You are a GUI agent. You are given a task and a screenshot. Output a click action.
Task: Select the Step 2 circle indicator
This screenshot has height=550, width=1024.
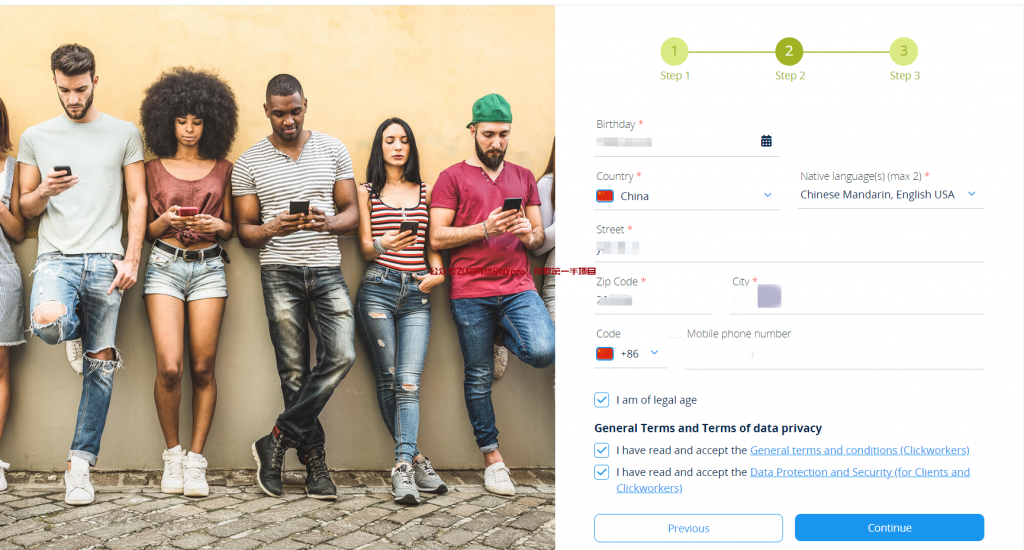(x=789, y=52)
